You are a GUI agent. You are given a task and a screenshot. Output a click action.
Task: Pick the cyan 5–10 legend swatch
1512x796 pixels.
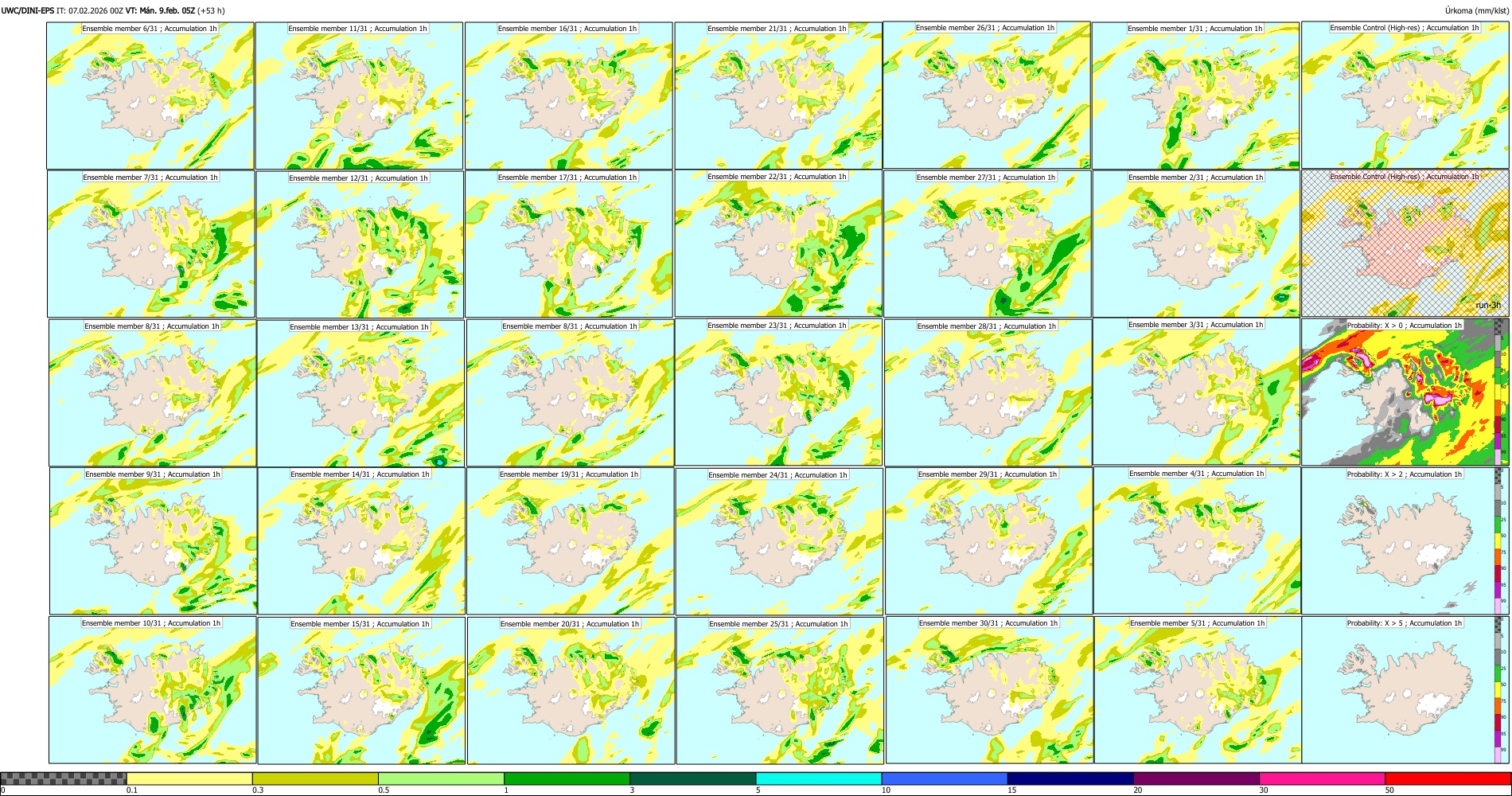point(819,778)
